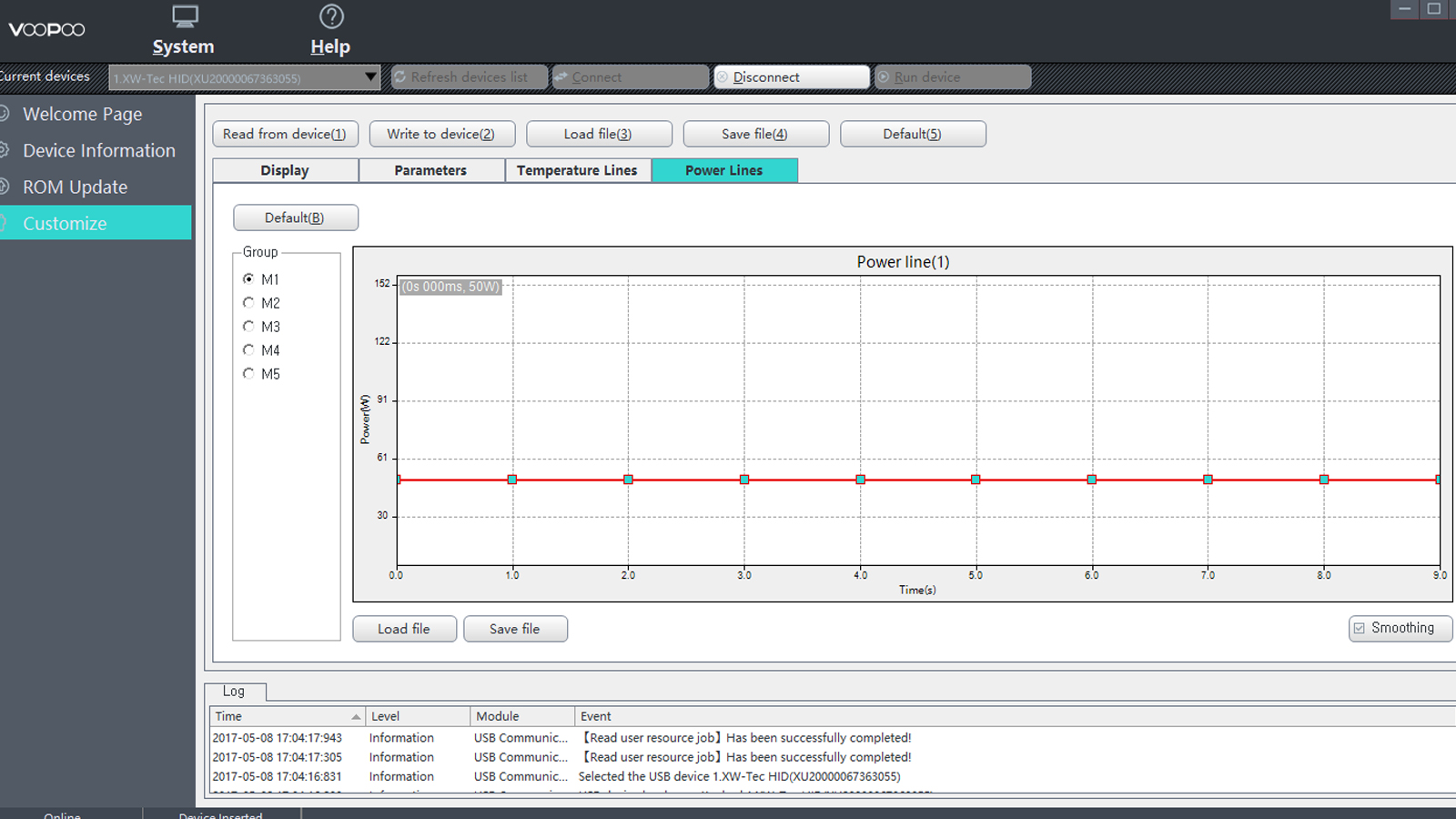Click Default(5) button

[x=913, y=134]
